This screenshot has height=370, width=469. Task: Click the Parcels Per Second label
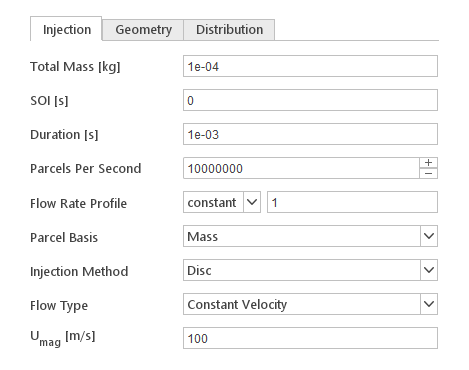(x=86, y=168)
